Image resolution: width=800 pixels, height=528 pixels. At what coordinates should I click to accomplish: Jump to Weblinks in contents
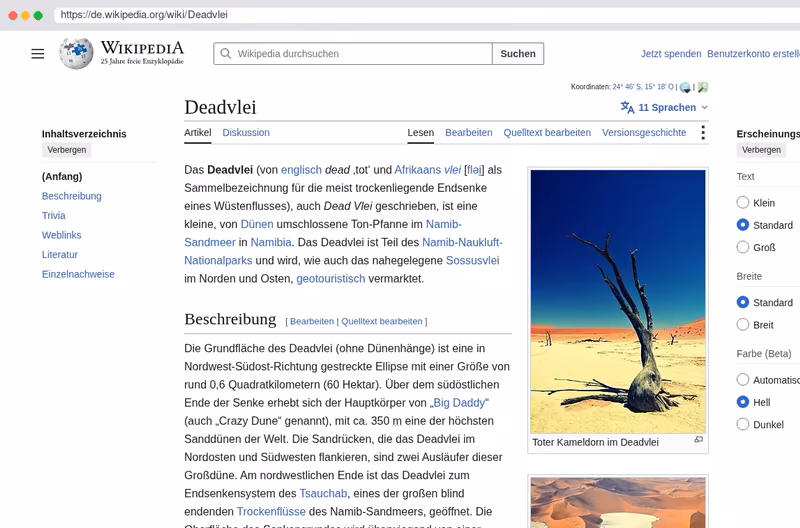(x=61, y=235)
